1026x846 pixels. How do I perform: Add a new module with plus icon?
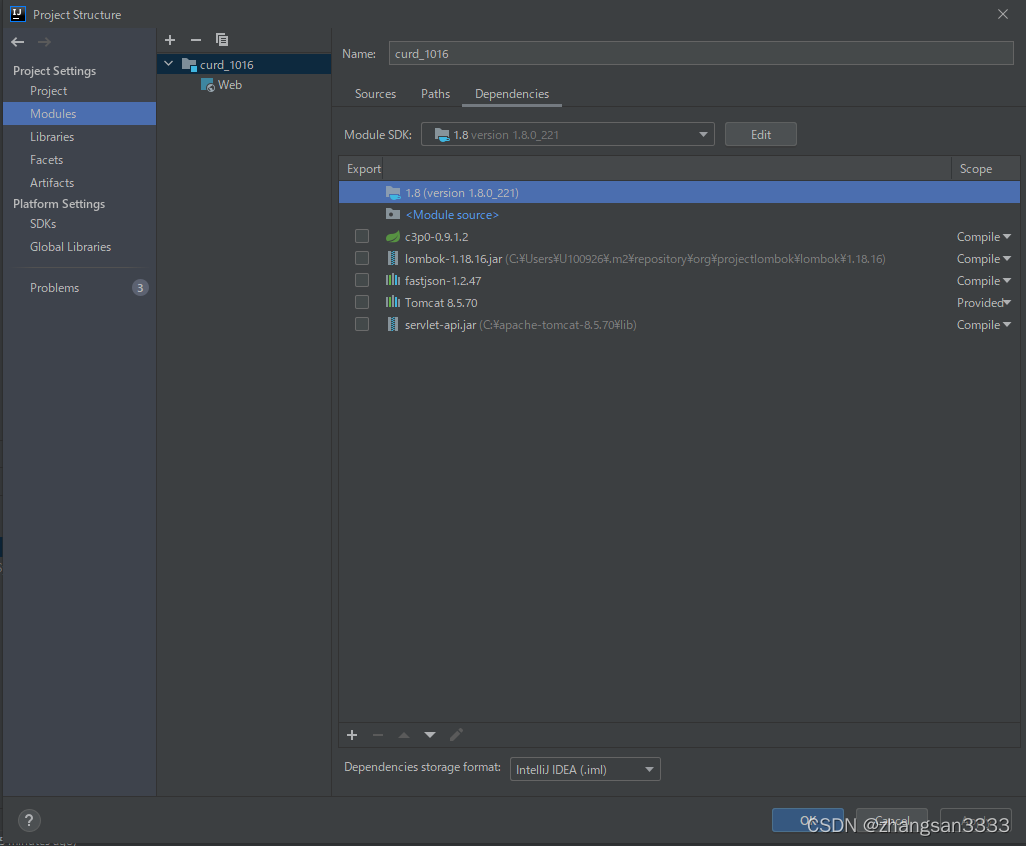[170, 40]
